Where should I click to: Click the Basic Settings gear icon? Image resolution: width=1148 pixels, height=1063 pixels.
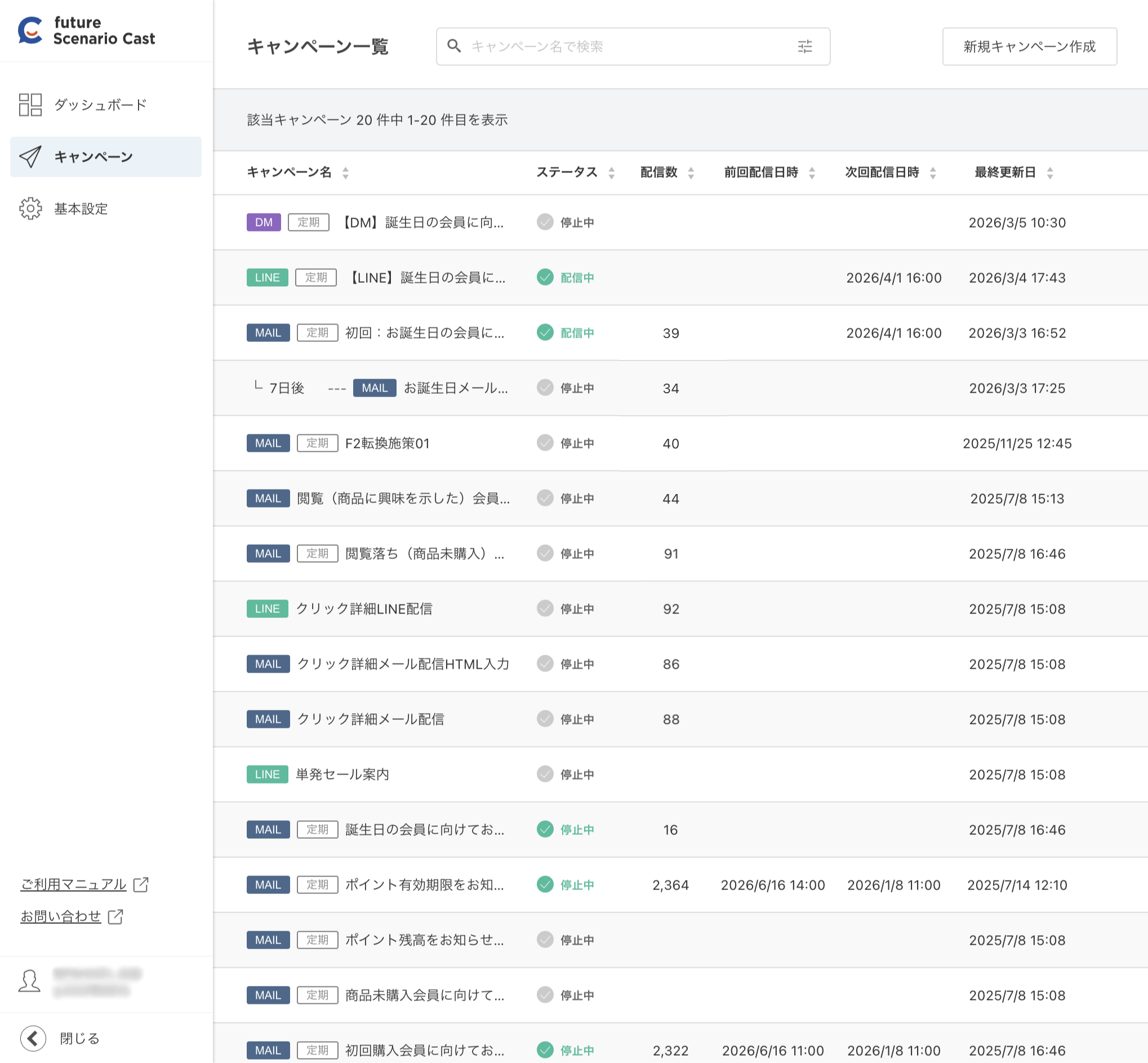coord(30,208)
